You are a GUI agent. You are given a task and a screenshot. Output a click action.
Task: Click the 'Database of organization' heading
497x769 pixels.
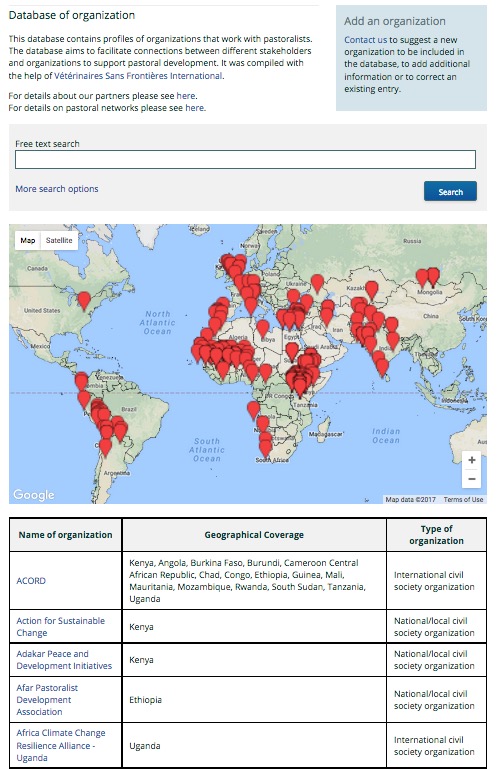click(72, 15)
